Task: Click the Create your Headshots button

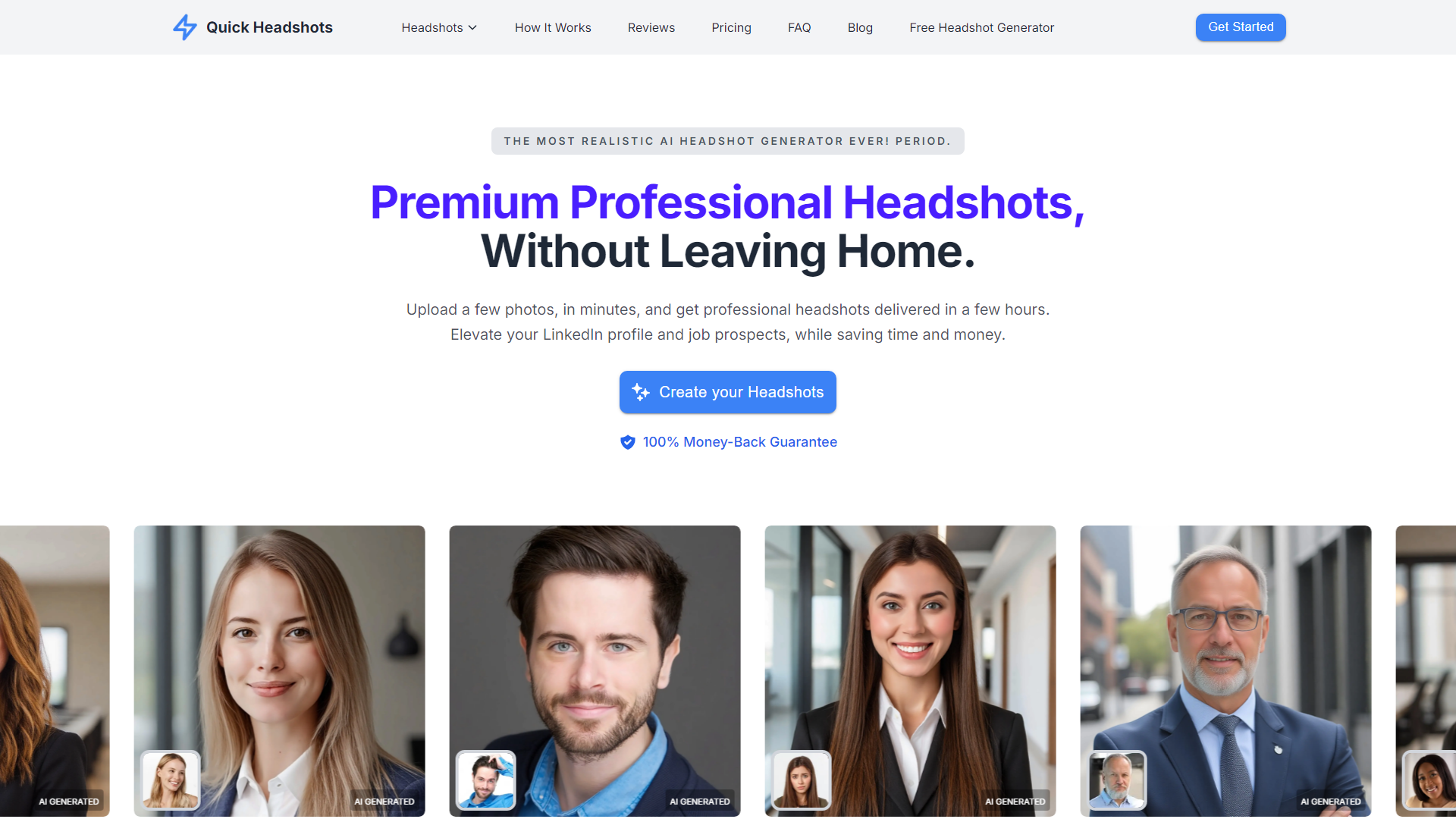Action: click(x=728, y=392)
